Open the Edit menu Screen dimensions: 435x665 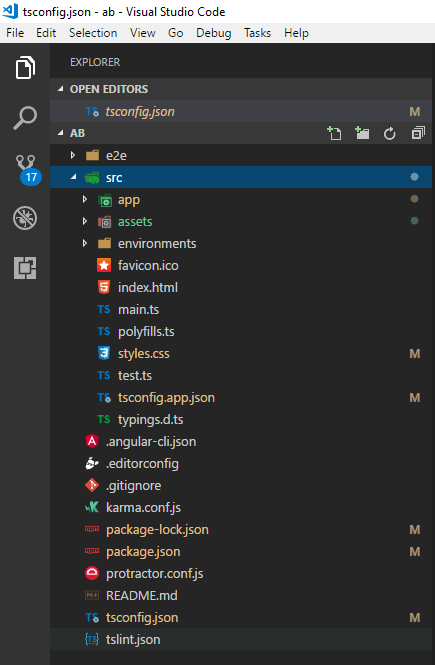tap(46, 33)
